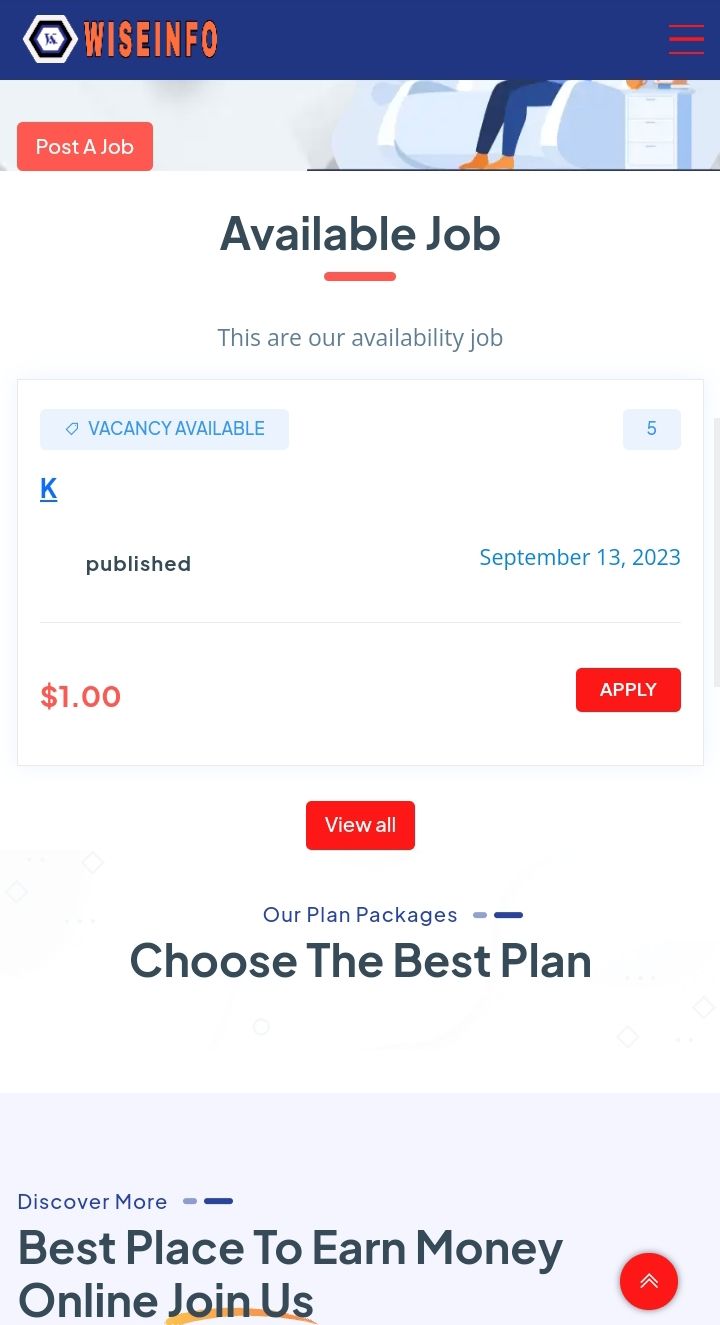Click the $1.00 job price
This screenshot has height=1325, width=720.
click(x=80, y=696)
